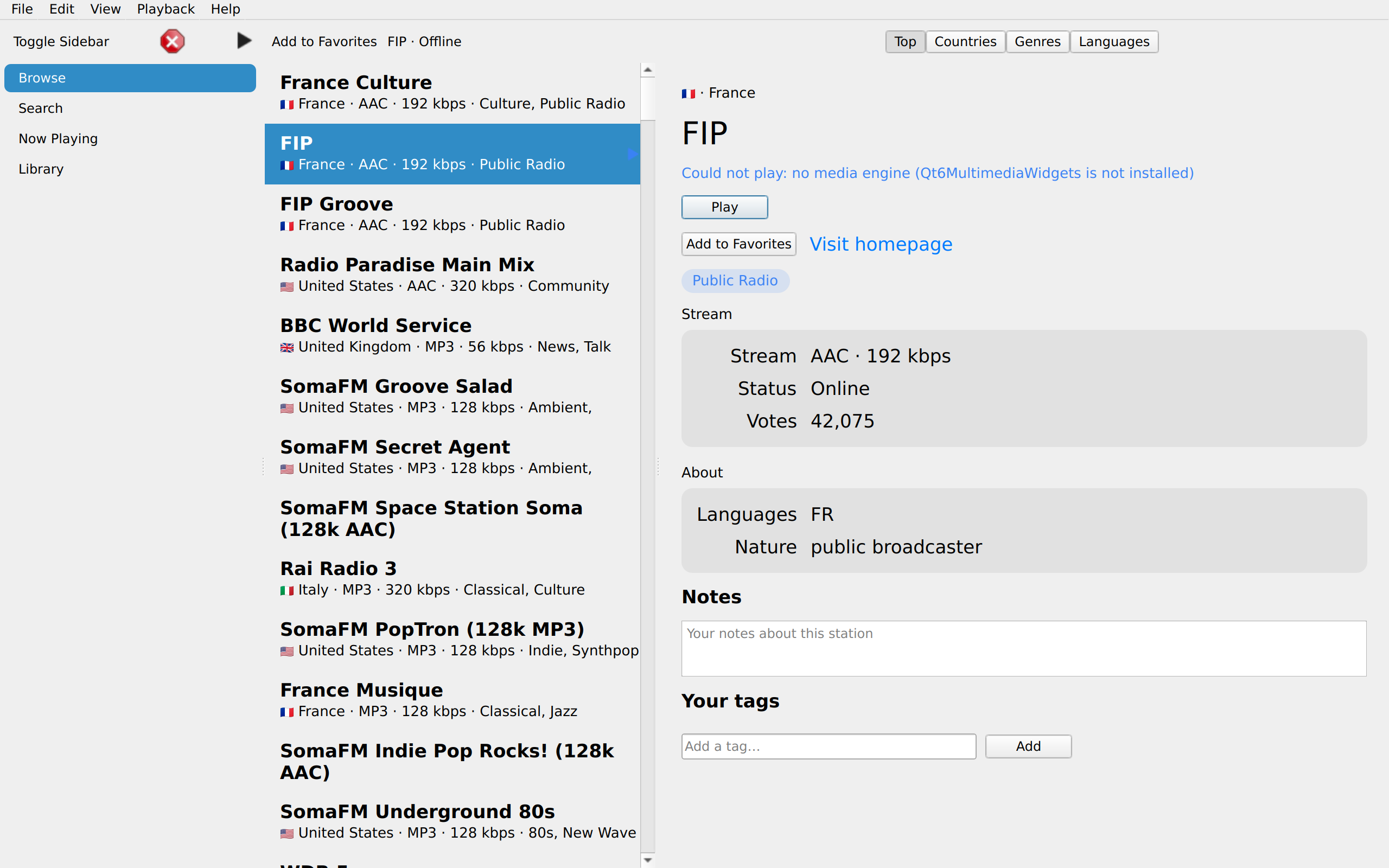
Task: Switch to the Genres tab
Action: pos(1038,42)
